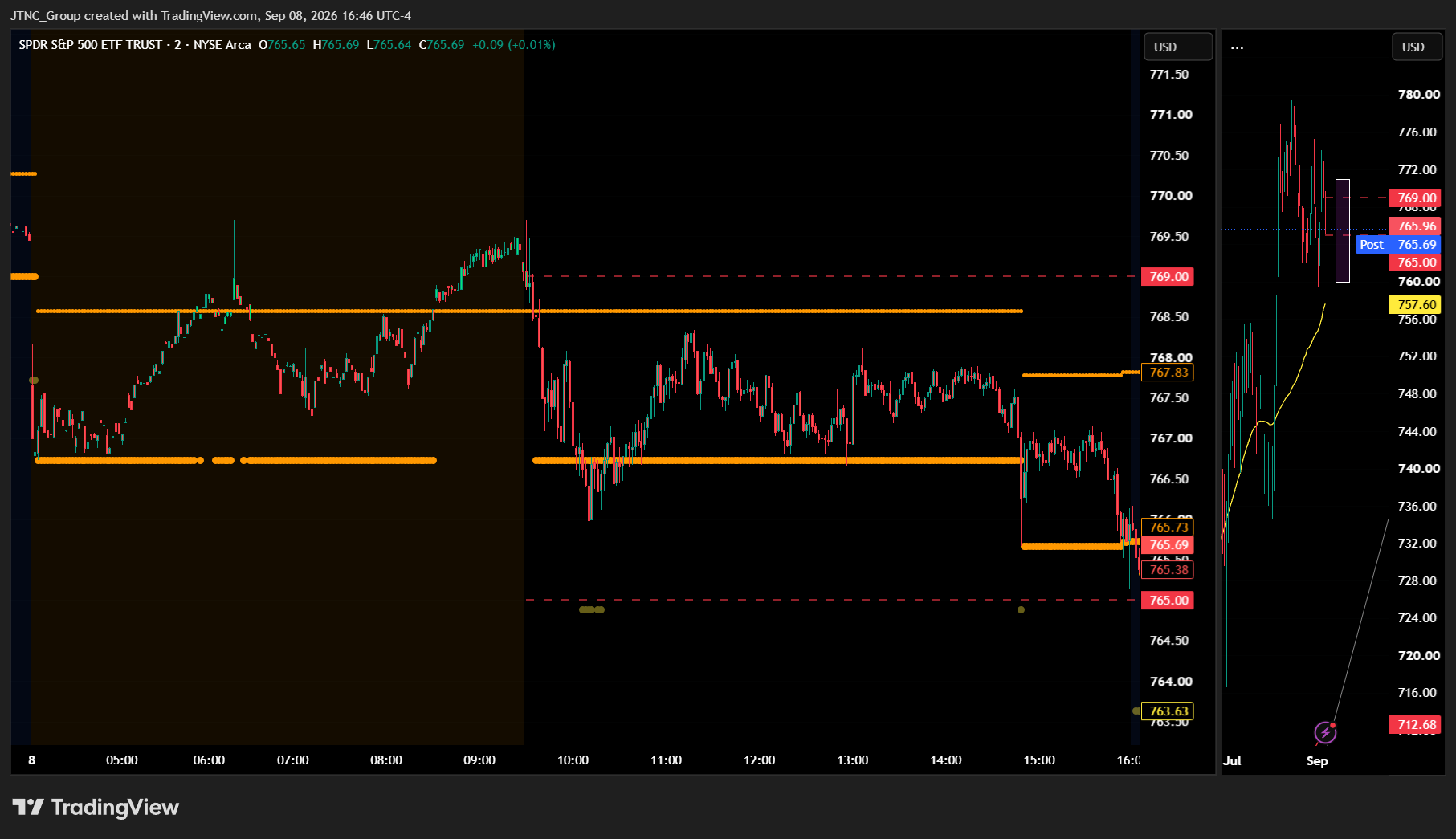The height and width of the screenshot is (839, 1456).
Task: Click the three-dots symbol label on right chart
Action: [x=1238, y=47]
